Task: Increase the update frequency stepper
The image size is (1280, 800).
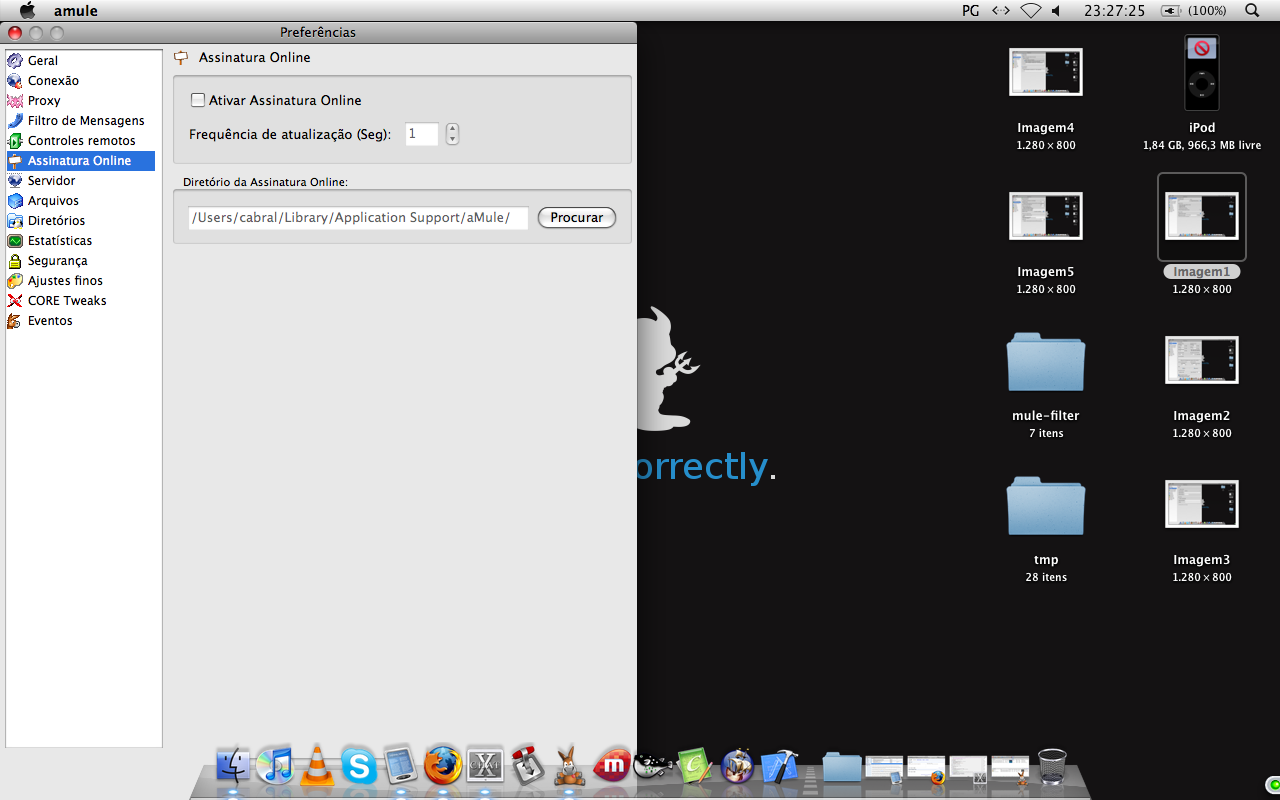Action: click(452, 128)
